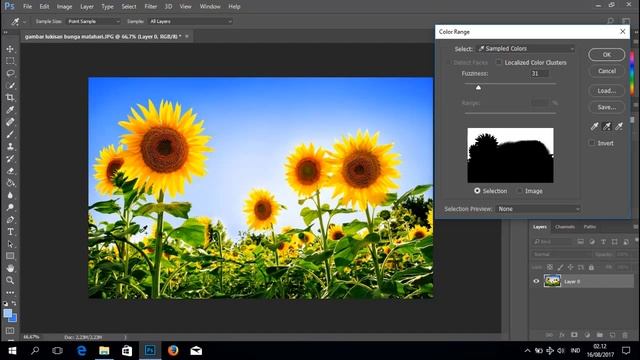The width and height of the screenshot is (640, 360).
Task: Select the Move tool
Action: [x=10, y=49]
